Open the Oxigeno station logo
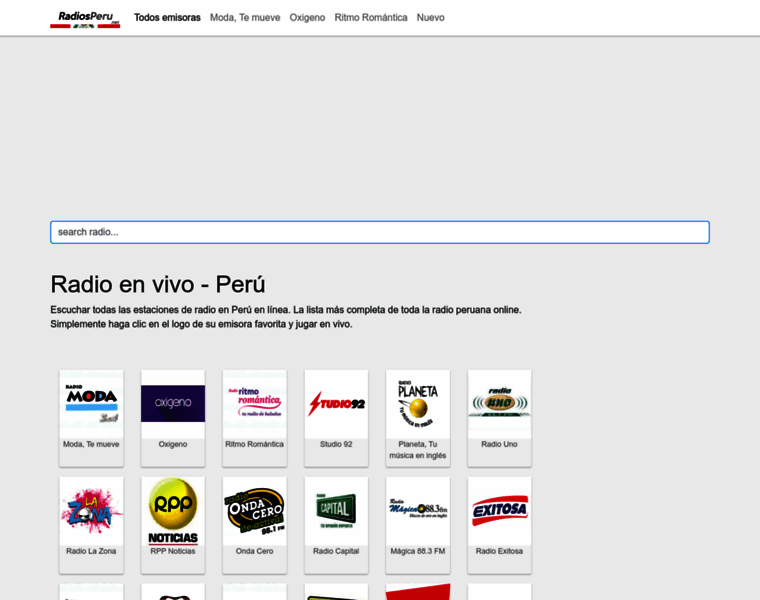 pyautogui.click(x=173, y=404)
